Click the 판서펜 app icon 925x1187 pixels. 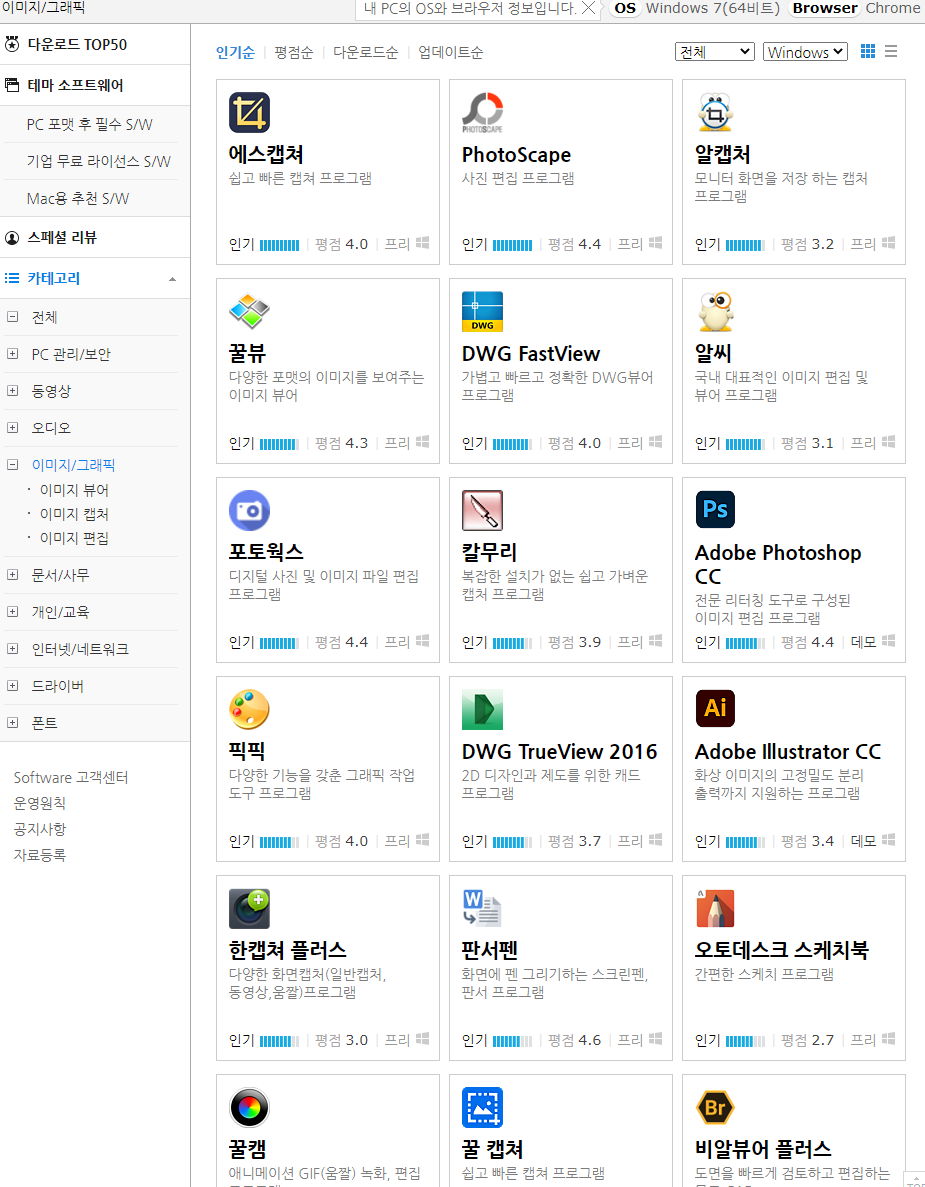click(482, 908)
